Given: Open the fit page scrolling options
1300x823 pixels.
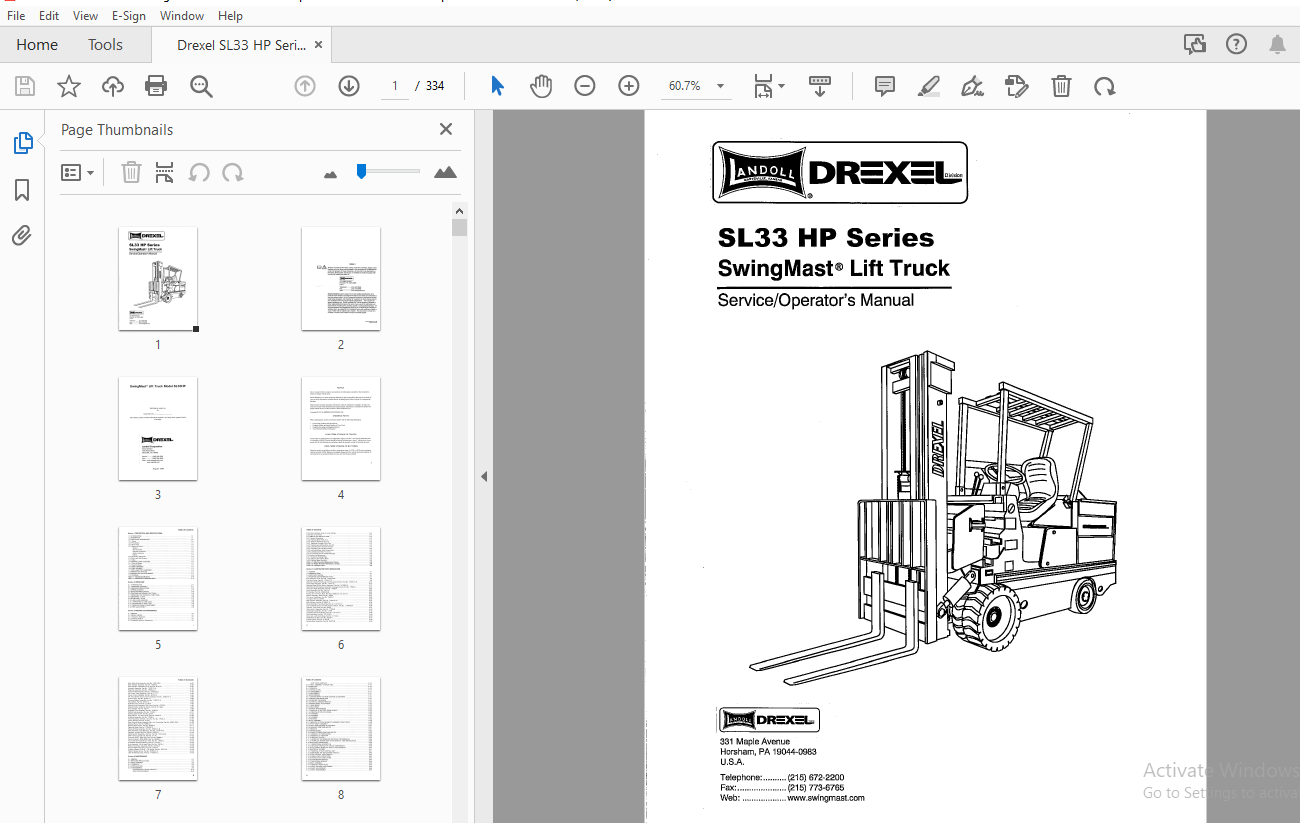Looking at the screenshot, I should (768, 86).
